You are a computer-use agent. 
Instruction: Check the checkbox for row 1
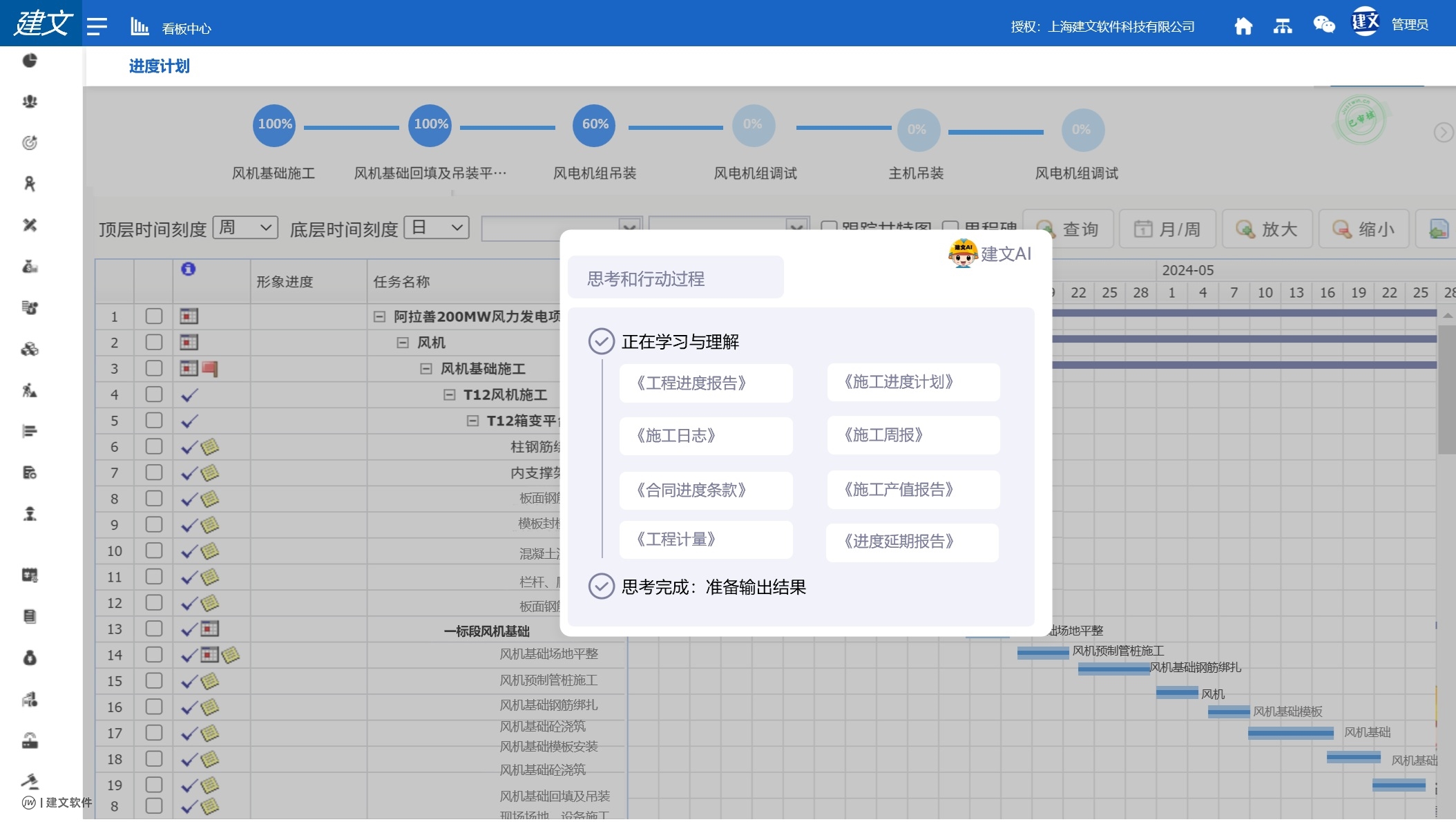click(x=154, y=316)
